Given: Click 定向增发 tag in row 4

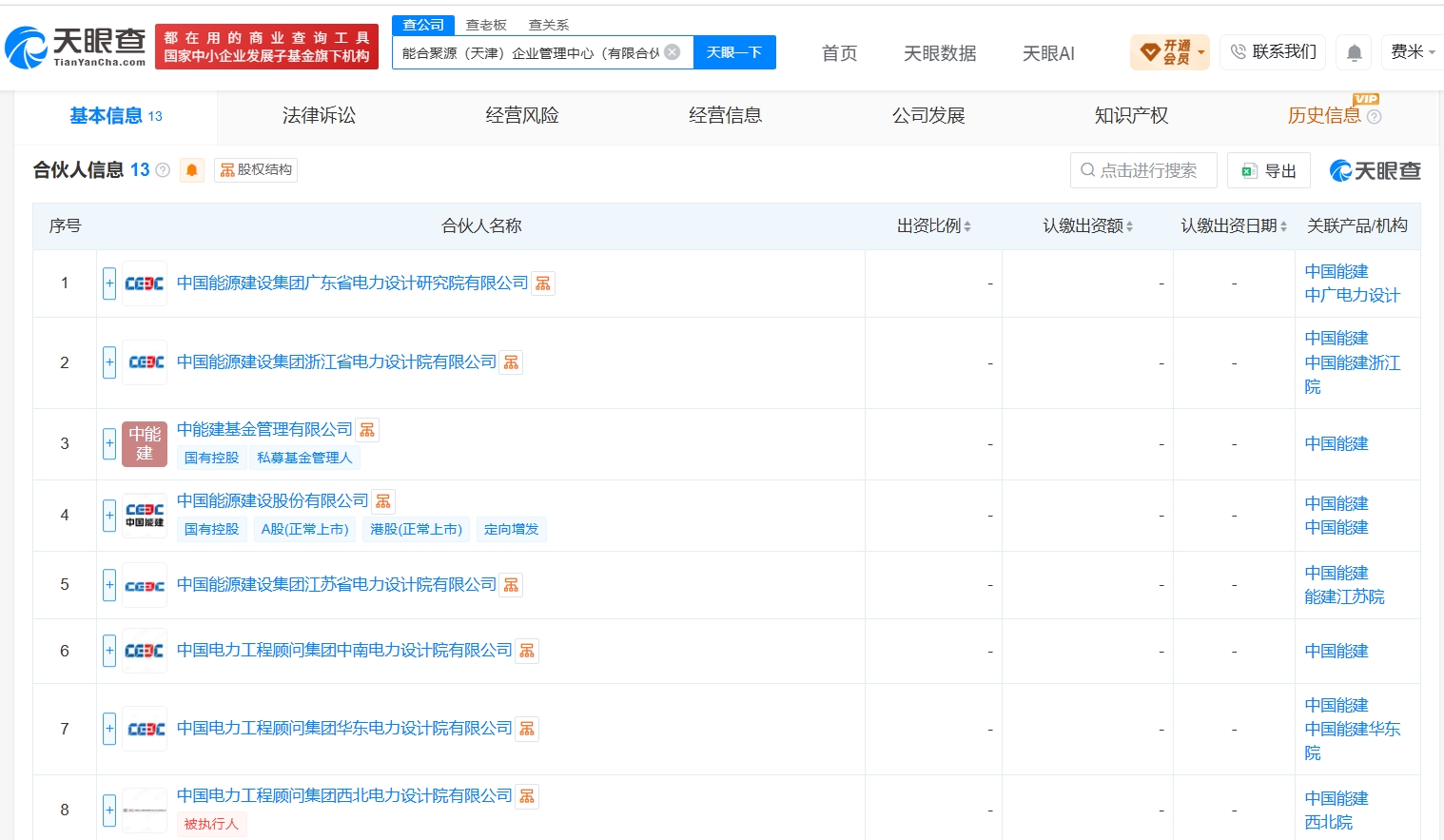Looking at the screenshot, I should [511, 530].
